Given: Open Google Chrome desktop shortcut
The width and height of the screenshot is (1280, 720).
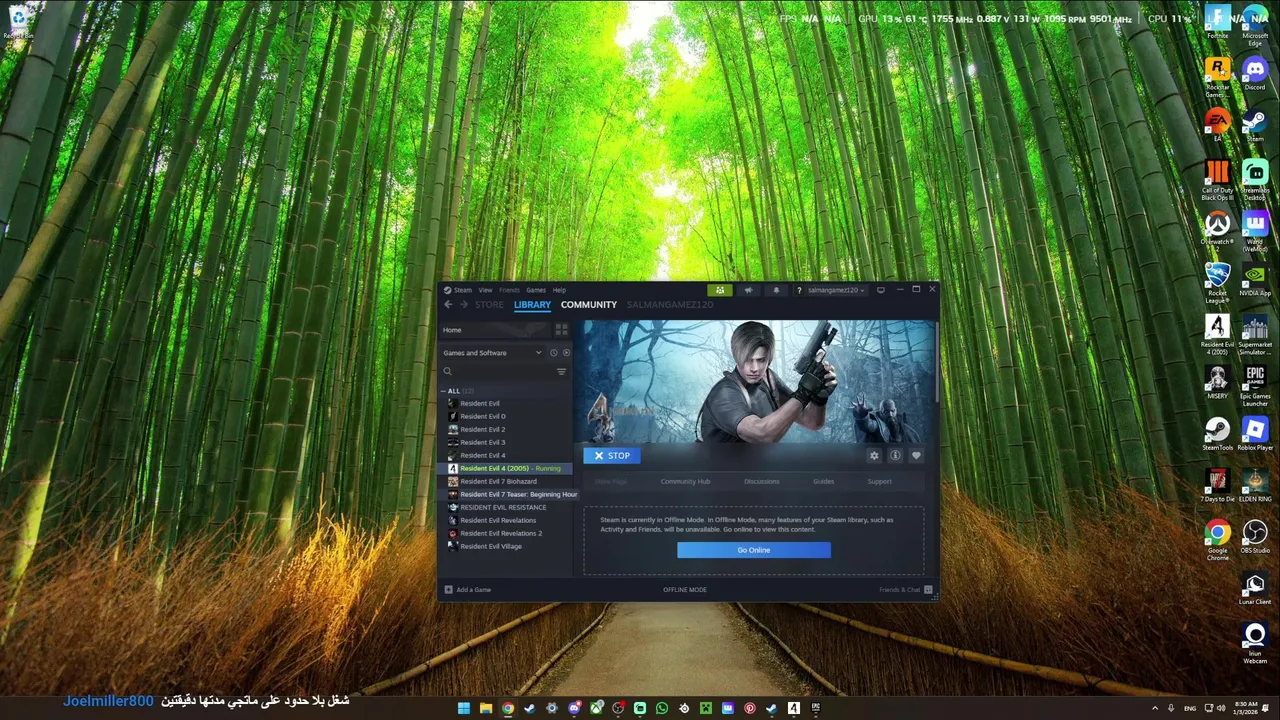Looking at the screenshot, I should [x=1217, y=541].
